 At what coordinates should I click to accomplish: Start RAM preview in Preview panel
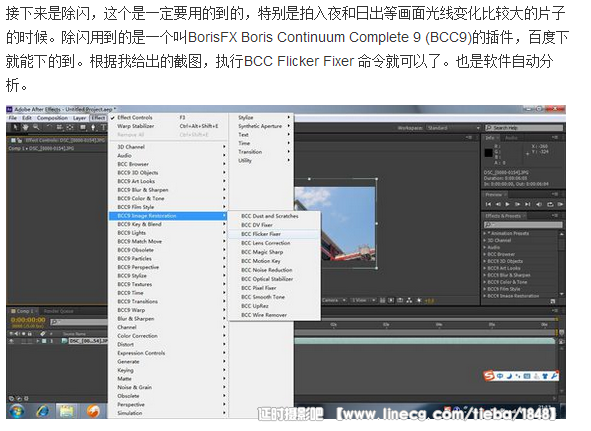560,204
